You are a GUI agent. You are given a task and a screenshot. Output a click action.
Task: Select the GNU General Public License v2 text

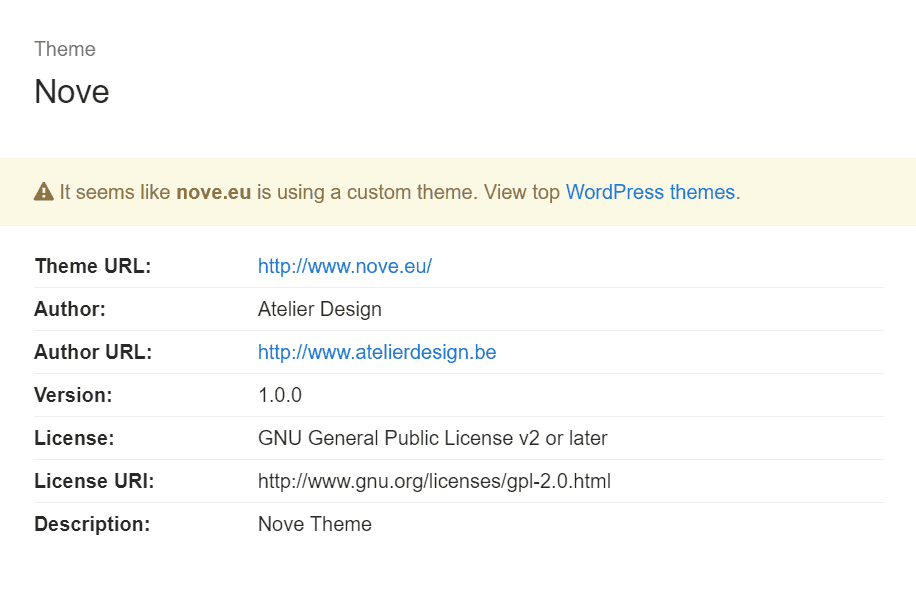click(x=433, y=438)
